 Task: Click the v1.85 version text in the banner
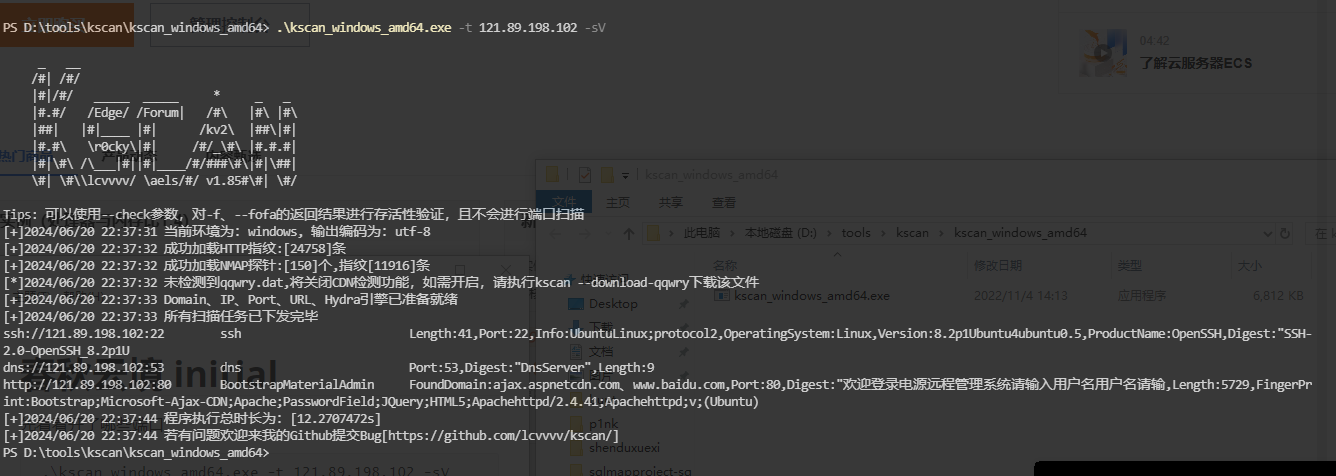click(x=225, y=181)
